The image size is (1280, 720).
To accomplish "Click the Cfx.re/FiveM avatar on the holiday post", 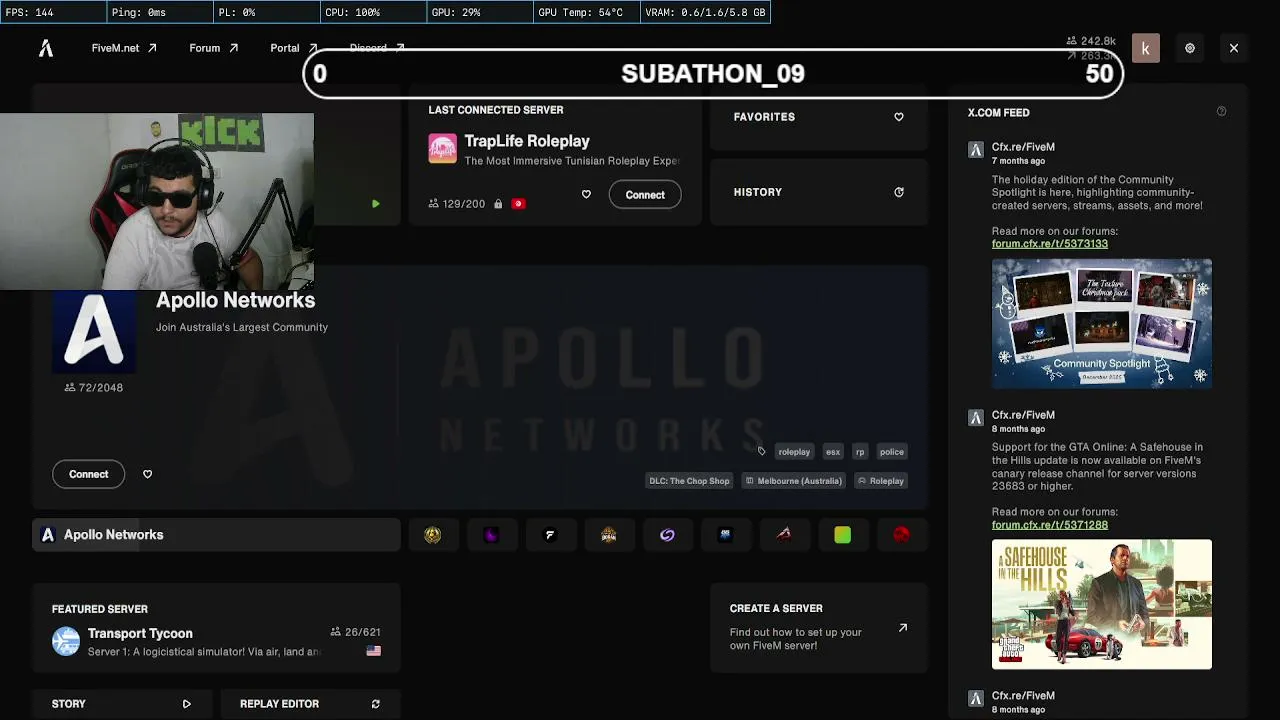I will [976, 150].
